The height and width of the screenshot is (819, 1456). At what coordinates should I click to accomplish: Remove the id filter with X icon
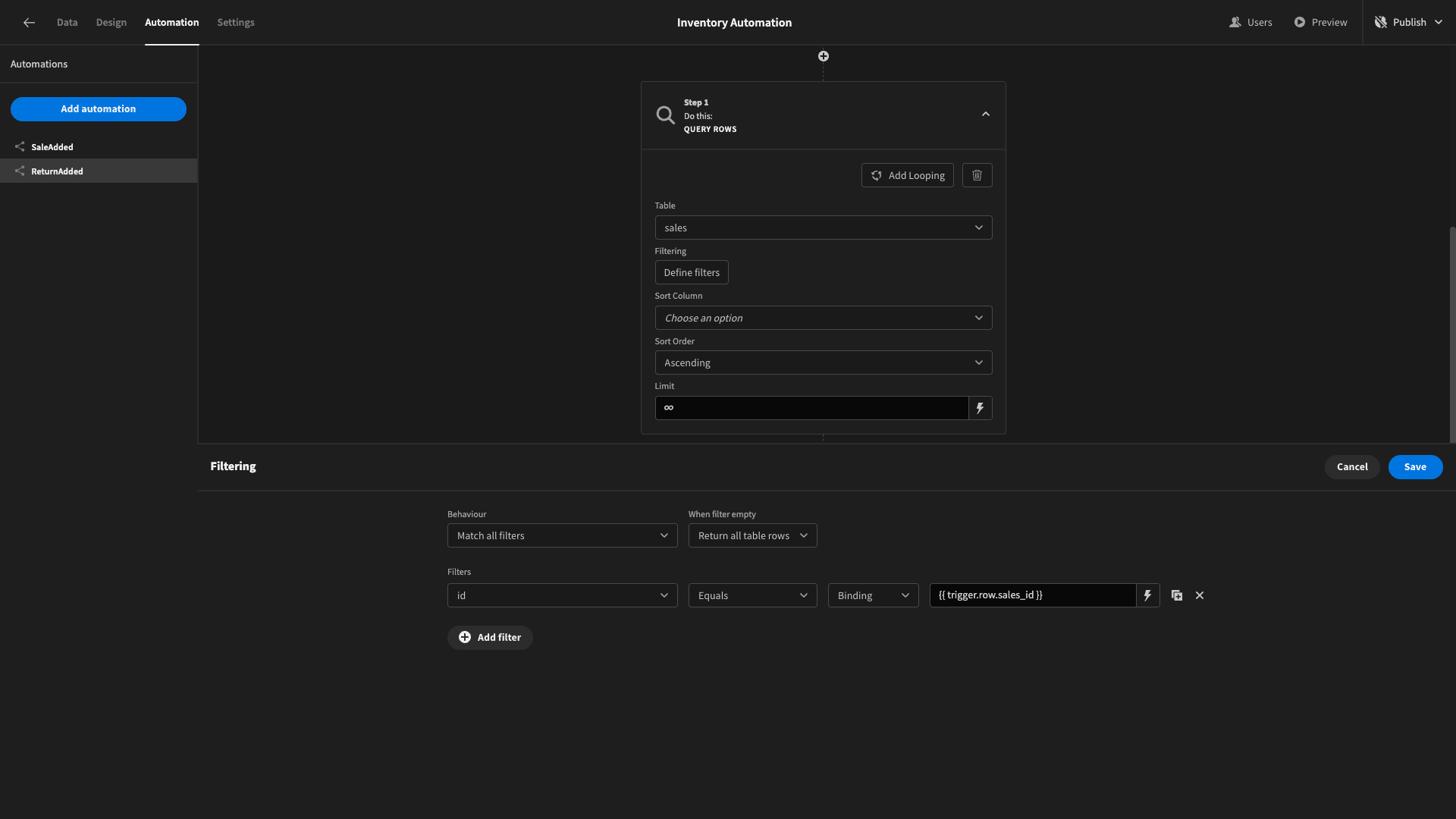pyautogui.click(x=1200, y=595)
